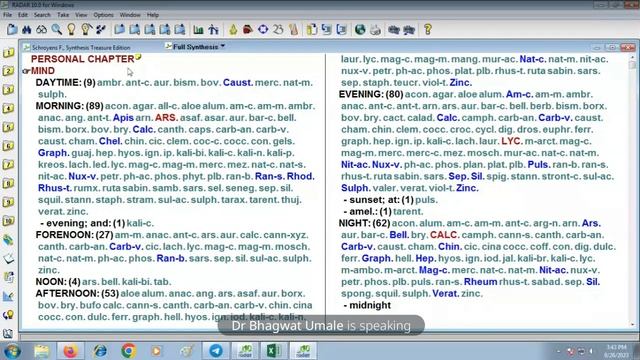Open the Options menu
Screen dimensions: 640x360
coord(103,15)
